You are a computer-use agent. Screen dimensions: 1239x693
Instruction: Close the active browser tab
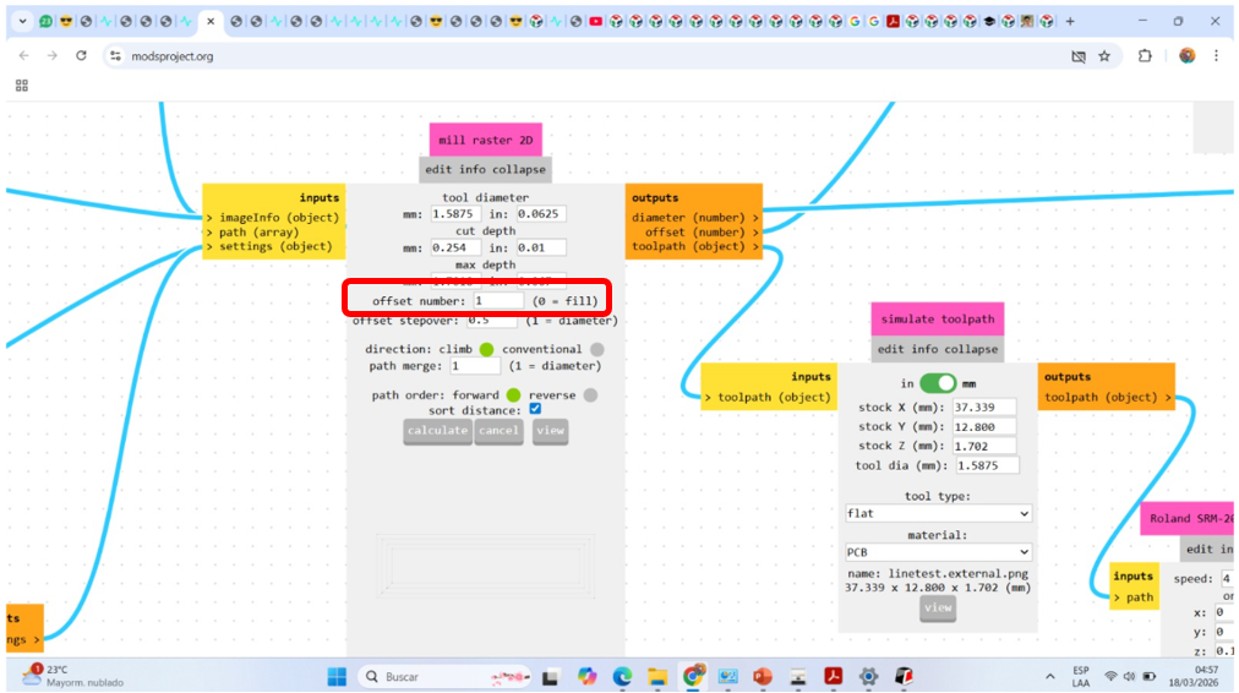(x=210, y=21)
